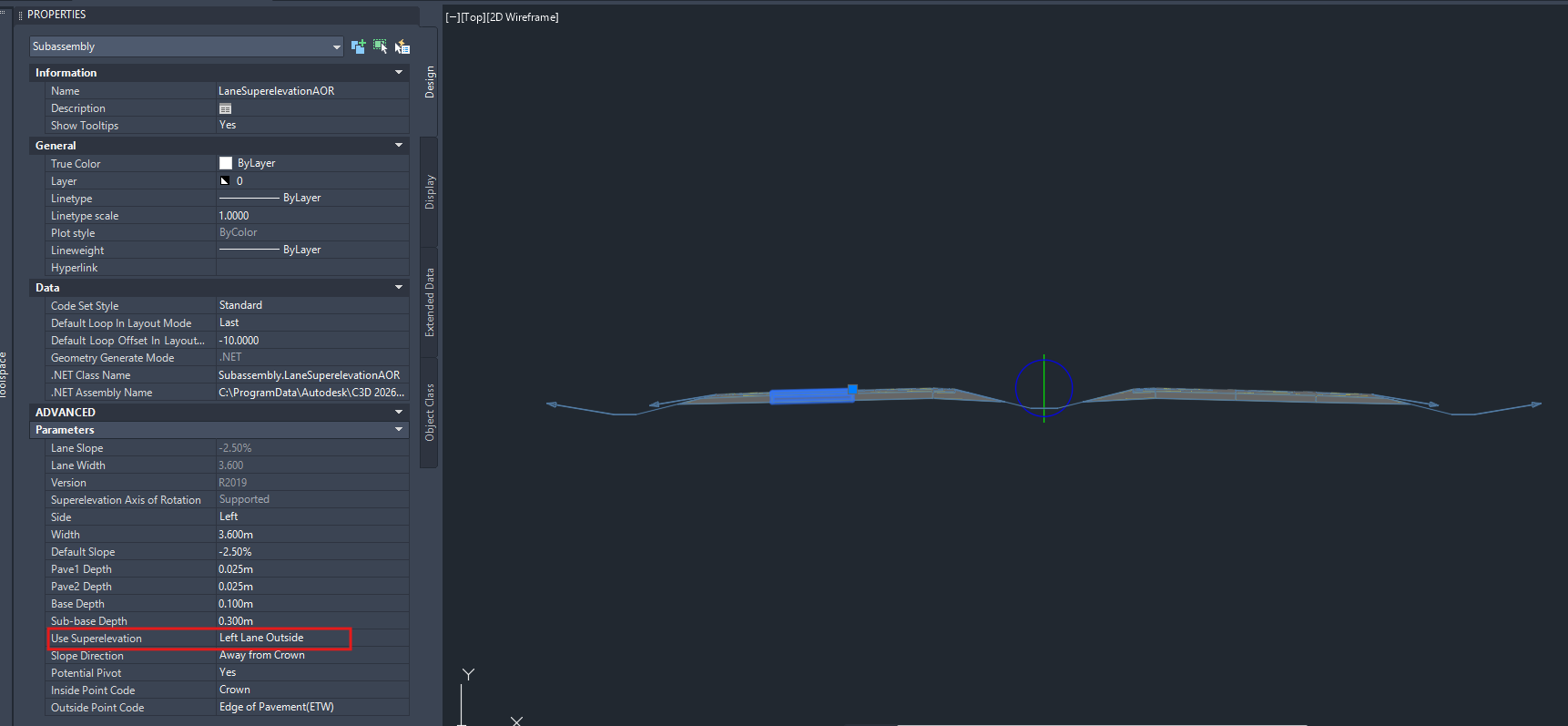
Task: Click the .NET Assembly Name path value
Action: pyautogui.click(x=312, y=392)
